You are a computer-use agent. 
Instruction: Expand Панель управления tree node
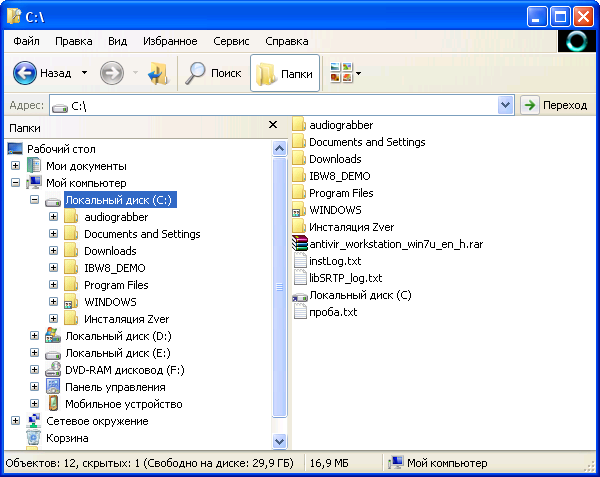point(34,386)
